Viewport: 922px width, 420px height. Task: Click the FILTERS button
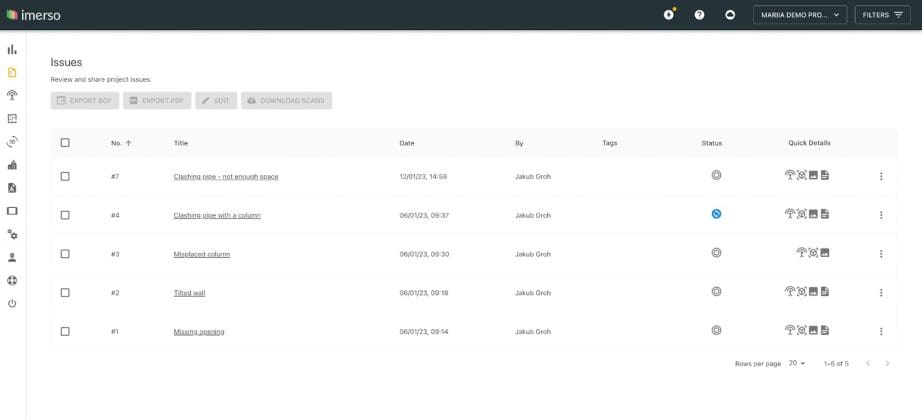point(882,15)
